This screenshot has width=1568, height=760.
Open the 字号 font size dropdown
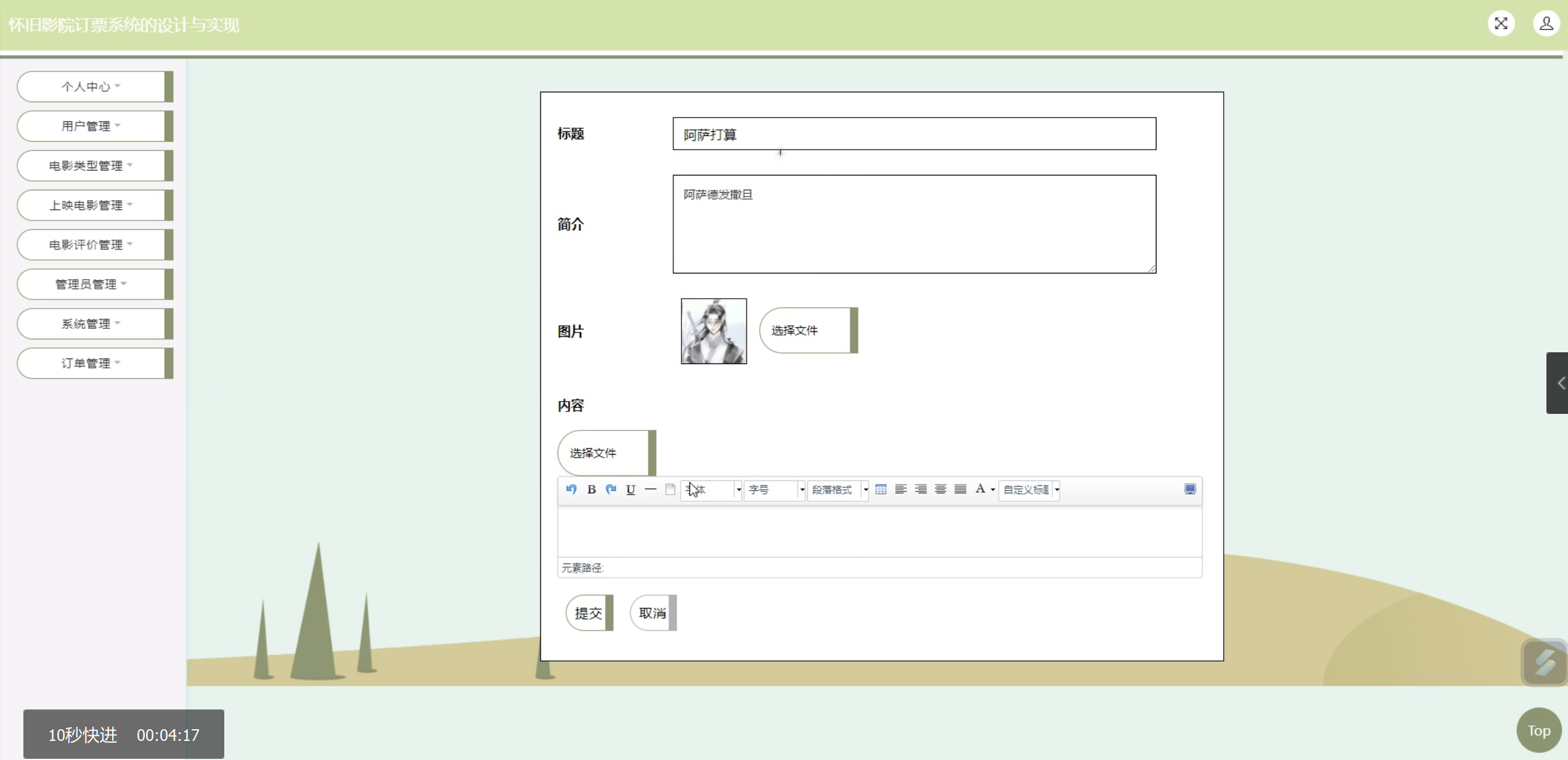[x=774, y=490]
